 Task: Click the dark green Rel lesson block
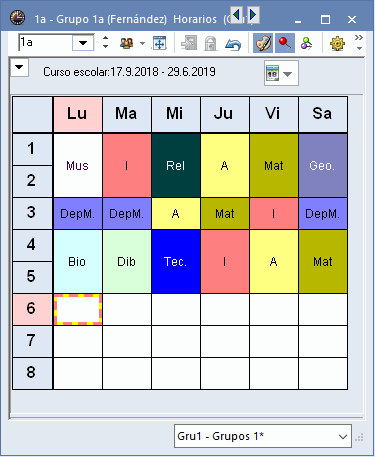pyautogui.click(x=176, y=166)
